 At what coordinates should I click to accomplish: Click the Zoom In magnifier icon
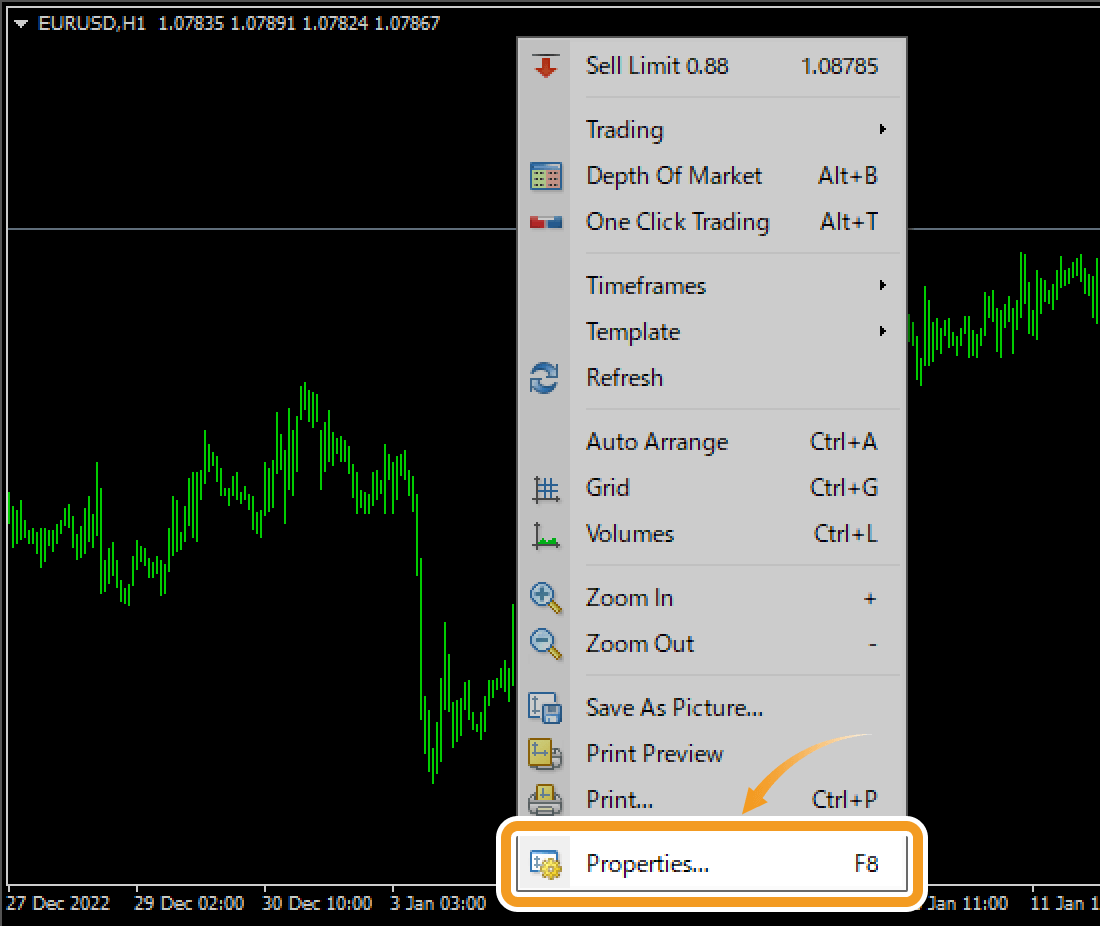click(545, 598)
